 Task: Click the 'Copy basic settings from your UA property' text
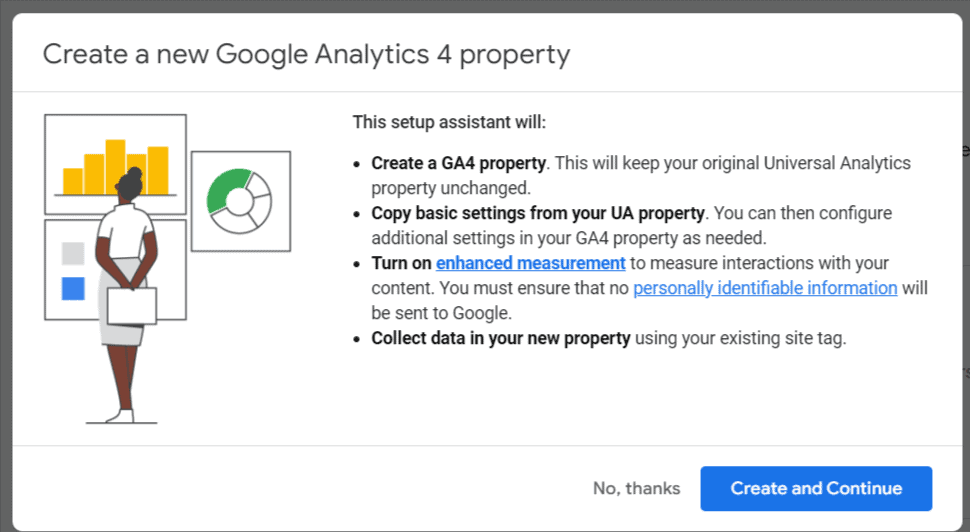click(x=538, y=213)
